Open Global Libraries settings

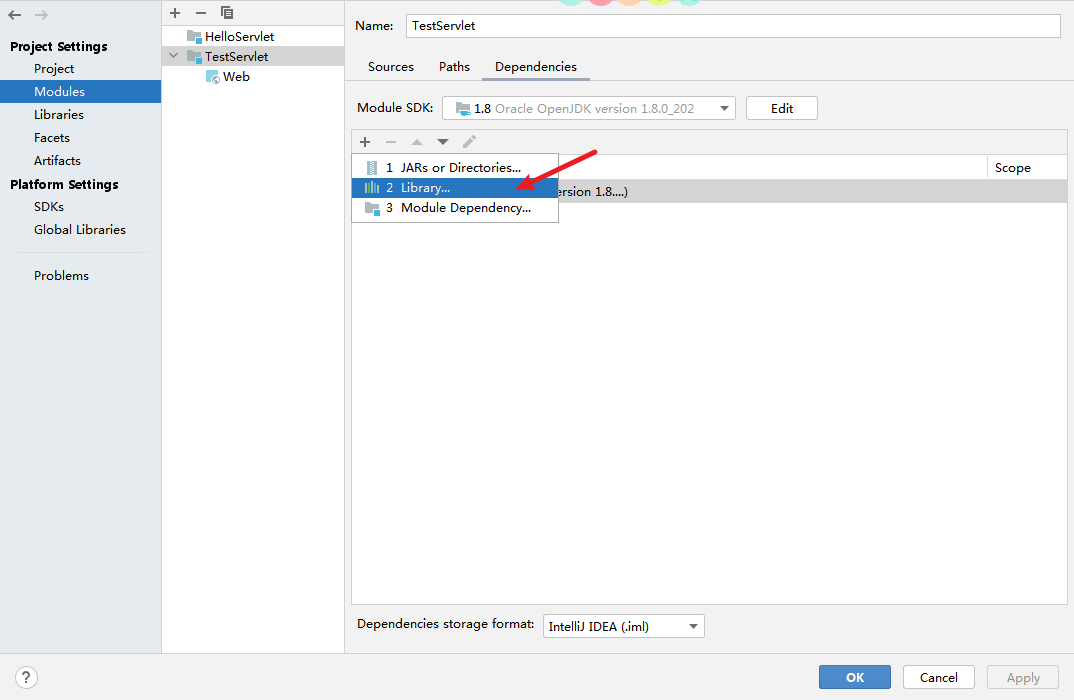click(x=80, y=229)
